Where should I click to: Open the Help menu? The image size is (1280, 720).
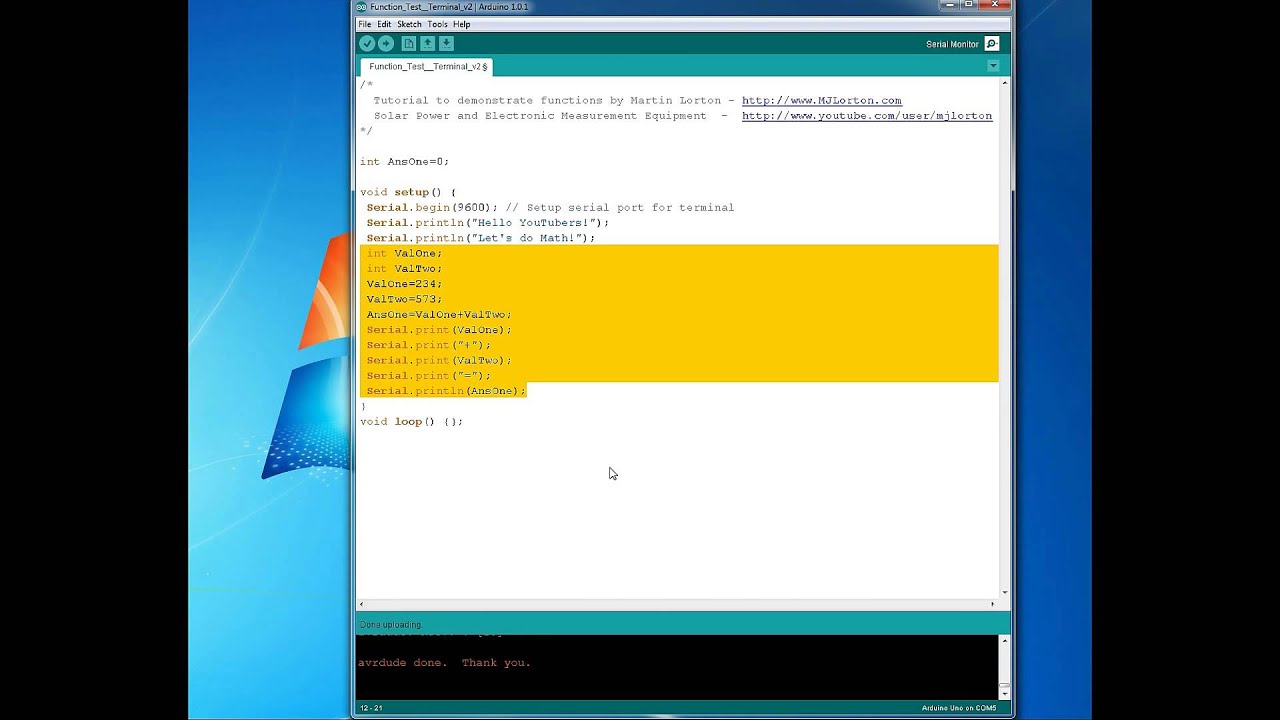[x=461, y=24]
